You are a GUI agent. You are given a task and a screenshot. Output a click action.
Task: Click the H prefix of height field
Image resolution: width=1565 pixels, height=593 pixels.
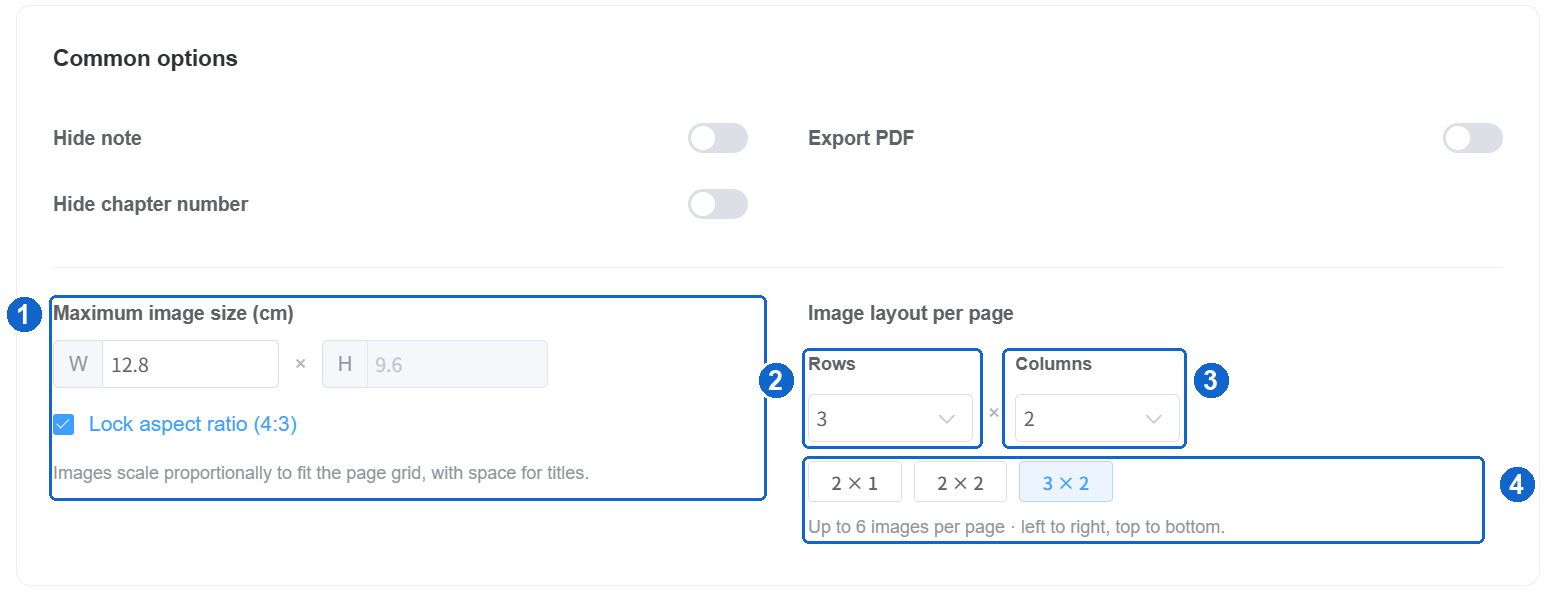point(345,364)
